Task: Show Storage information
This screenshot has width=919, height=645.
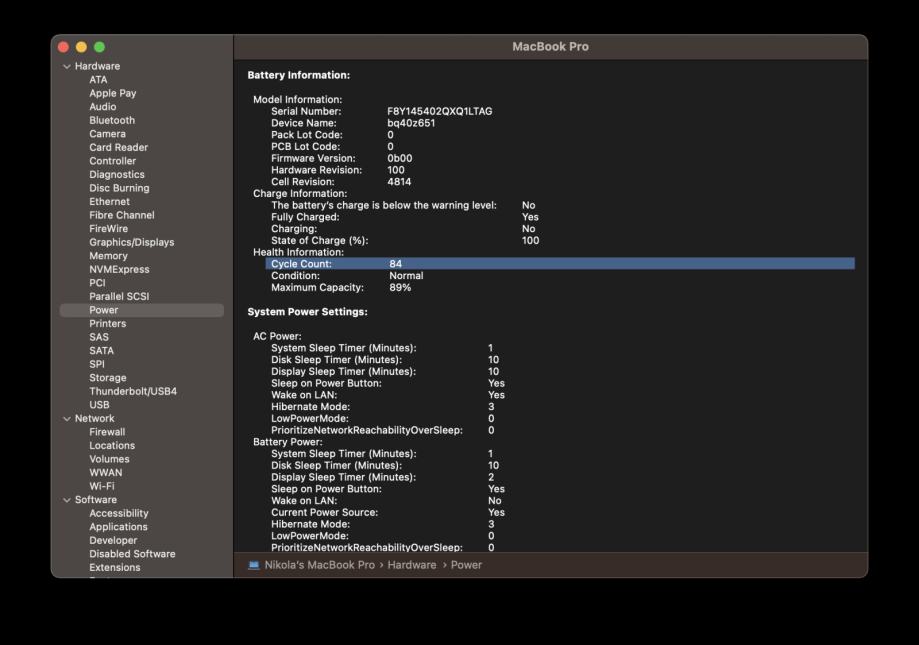Action: tap(108, 378)
